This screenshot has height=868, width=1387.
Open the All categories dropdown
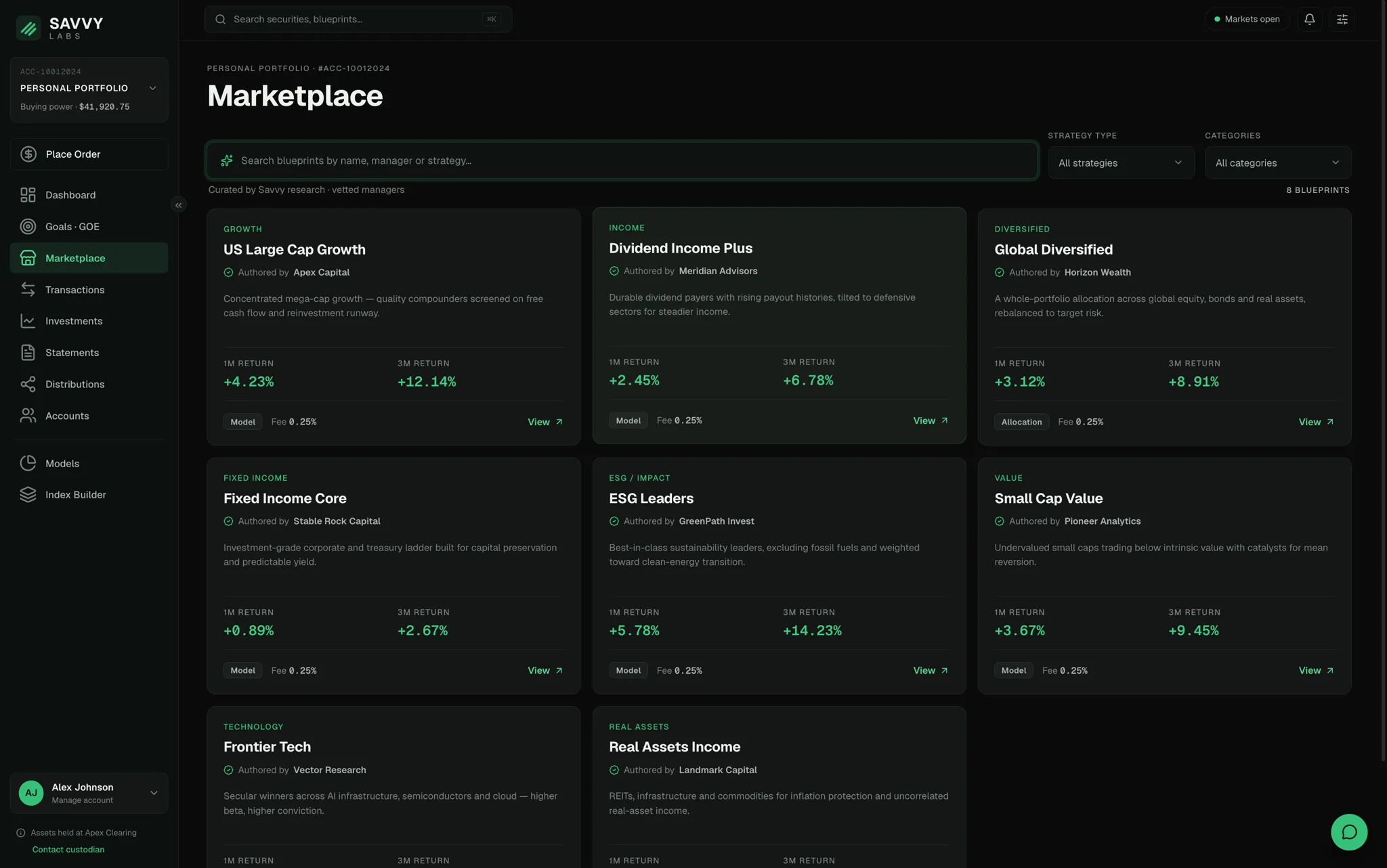[x=1277, y=162]
